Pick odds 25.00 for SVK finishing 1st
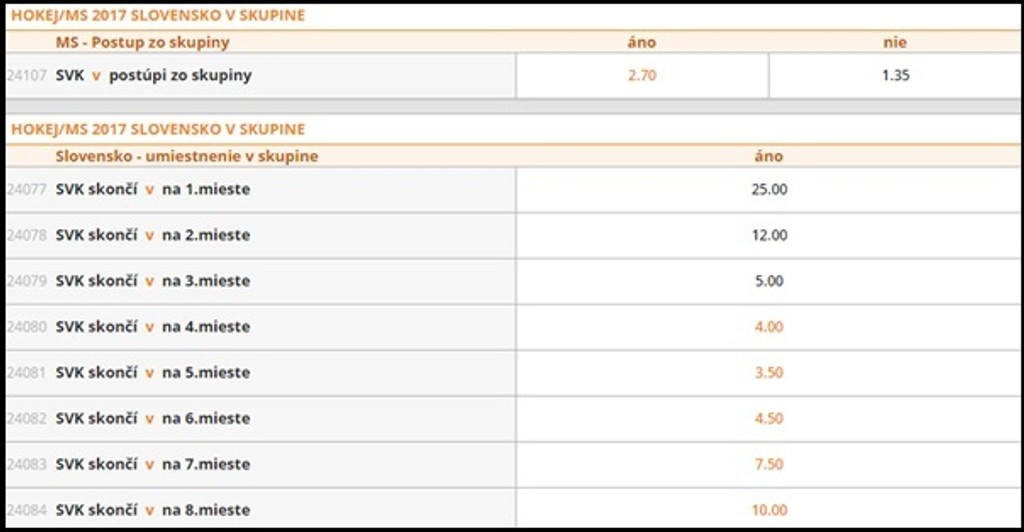Image resolution: width=1024 pixels, height=532 pixels. [768, 189]
